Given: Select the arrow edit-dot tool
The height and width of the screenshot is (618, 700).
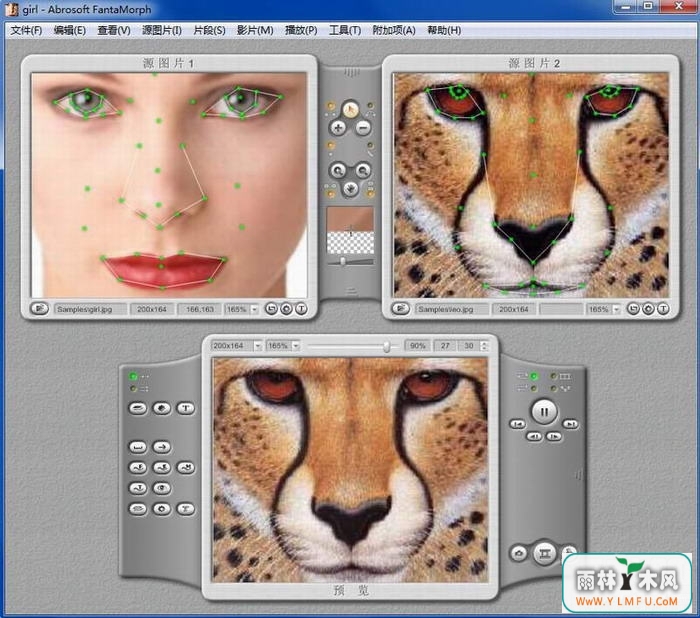Looking at the screenshot, I should coord(350,109).
